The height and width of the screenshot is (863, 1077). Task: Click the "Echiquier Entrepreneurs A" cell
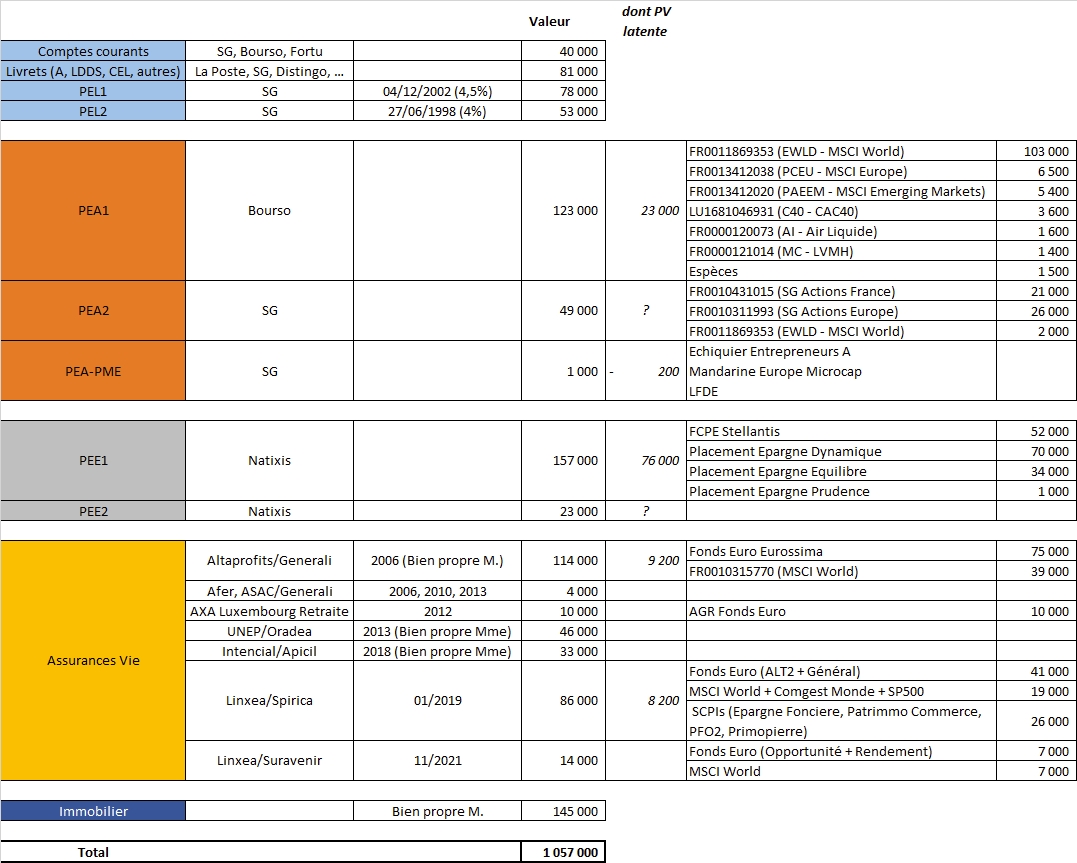coord(840,351)
